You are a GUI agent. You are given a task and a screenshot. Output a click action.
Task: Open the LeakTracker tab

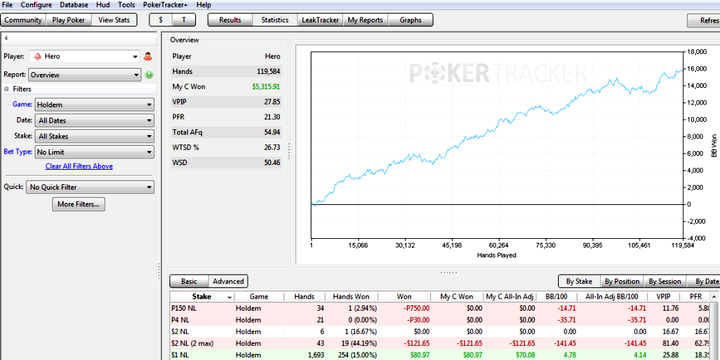(320, 20)
